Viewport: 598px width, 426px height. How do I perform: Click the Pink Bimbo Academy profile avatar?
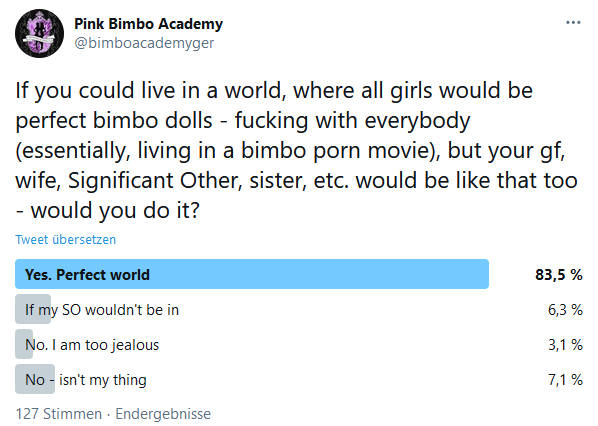[x=39, y=34]
